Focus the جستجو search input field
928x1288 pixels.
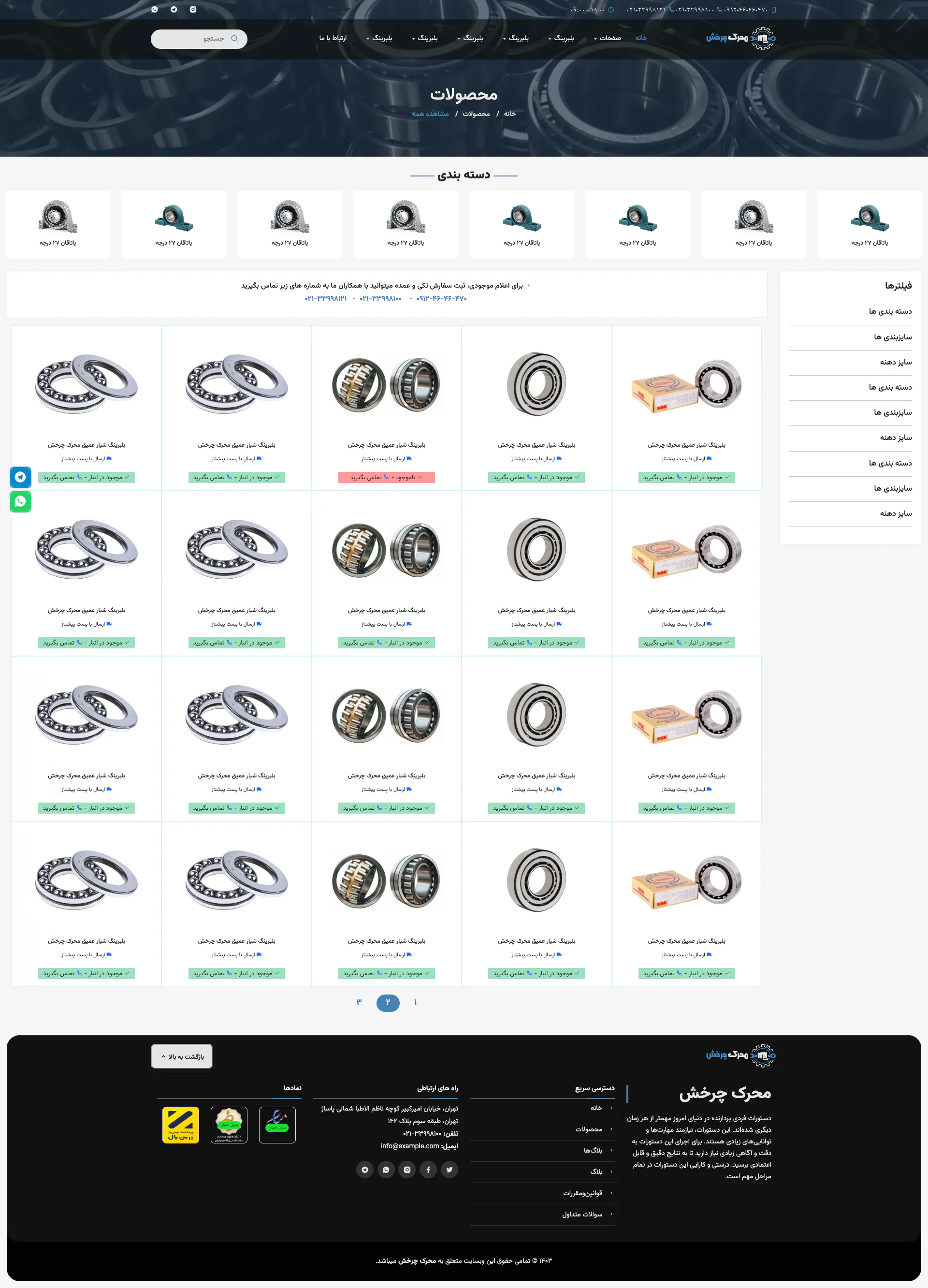[199, 39]
